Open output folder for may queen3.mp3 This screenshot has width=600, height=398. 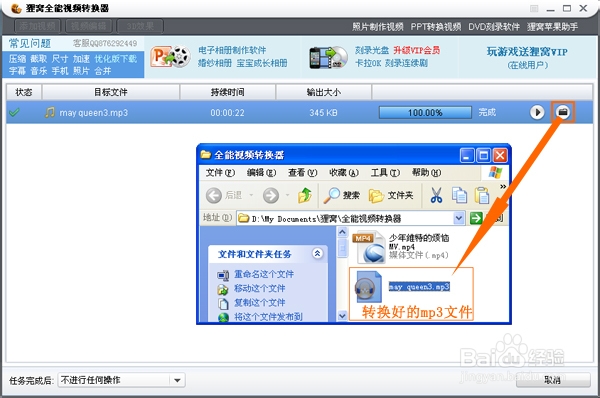point(563,112)
